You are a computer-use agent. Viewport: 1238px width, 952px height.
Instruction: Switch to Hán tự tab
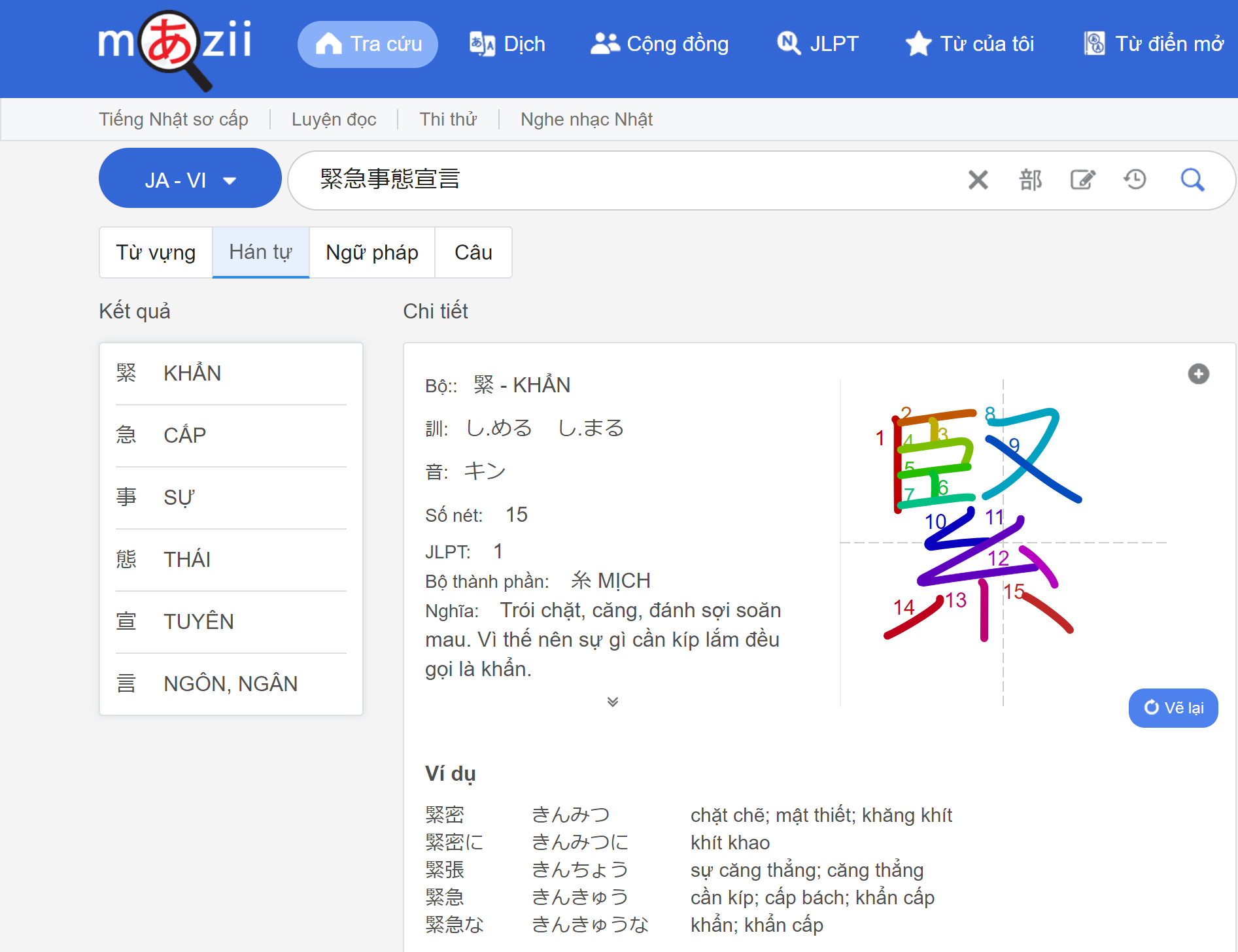tap(260, 252)
